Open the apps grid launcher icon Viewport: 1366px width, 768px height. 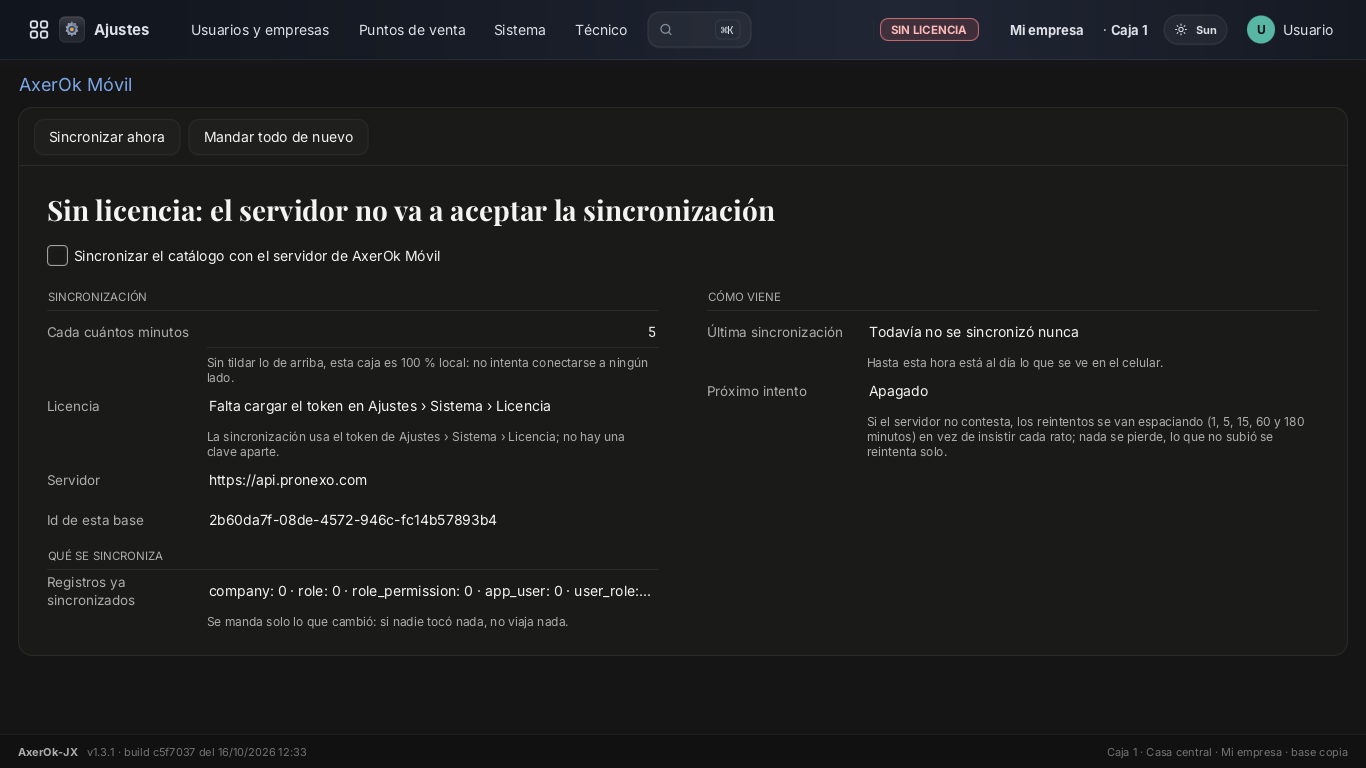click(x=39, y=30)
